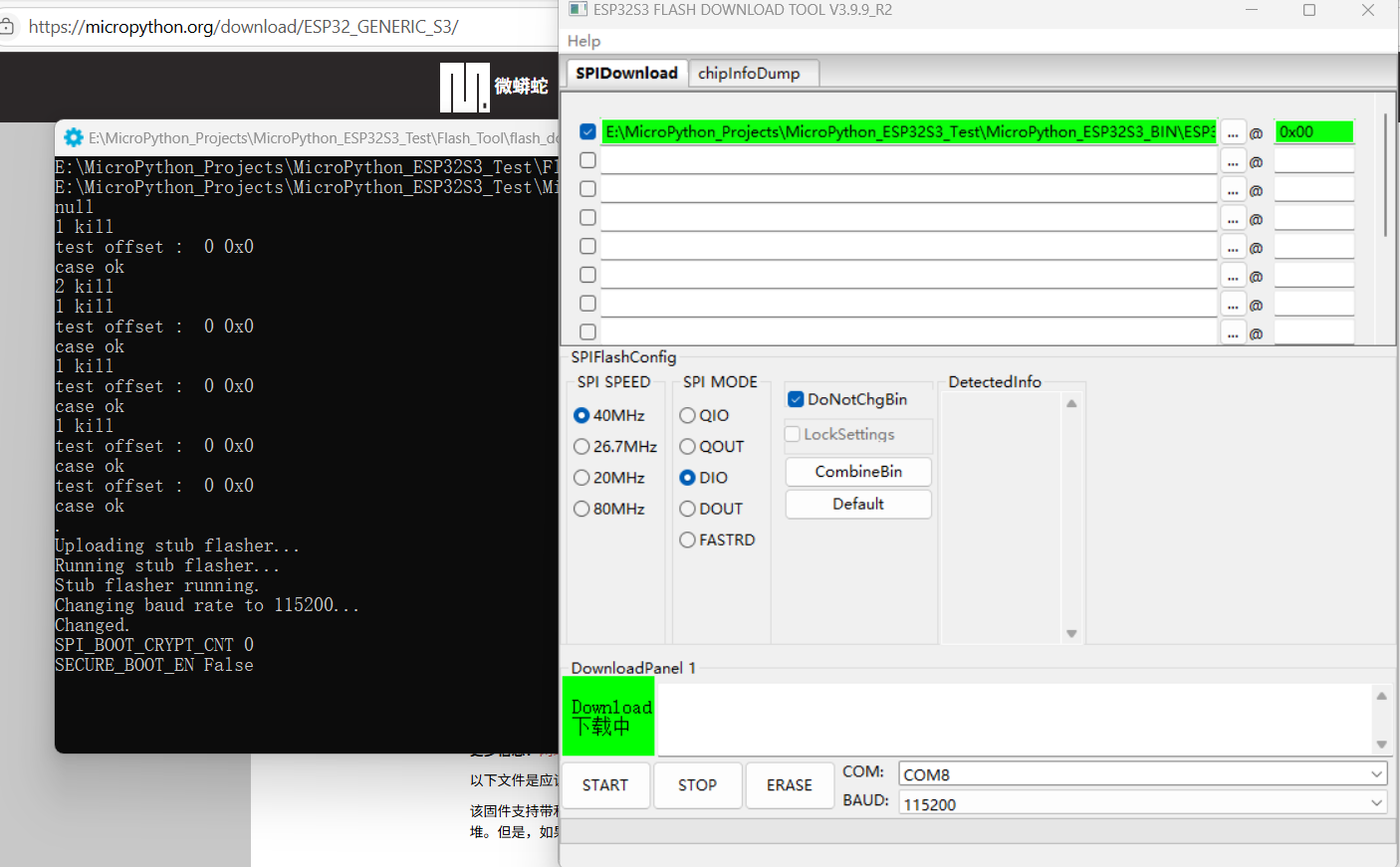
Task: Click the site info lock icon in browser address bar
Action: [x=6, y=27]
